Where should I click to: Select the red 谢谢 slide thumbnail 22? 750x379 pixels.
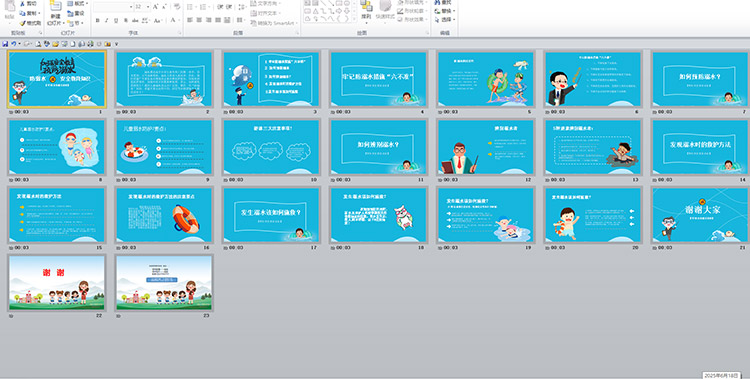point(57,282)
